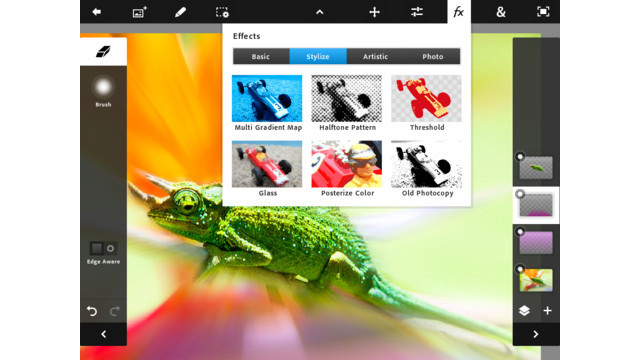Image resolution: width=640 pixels, height=360 pixels.
Task: Add a new layer with plus icon
Action: [x=547, y=311]
